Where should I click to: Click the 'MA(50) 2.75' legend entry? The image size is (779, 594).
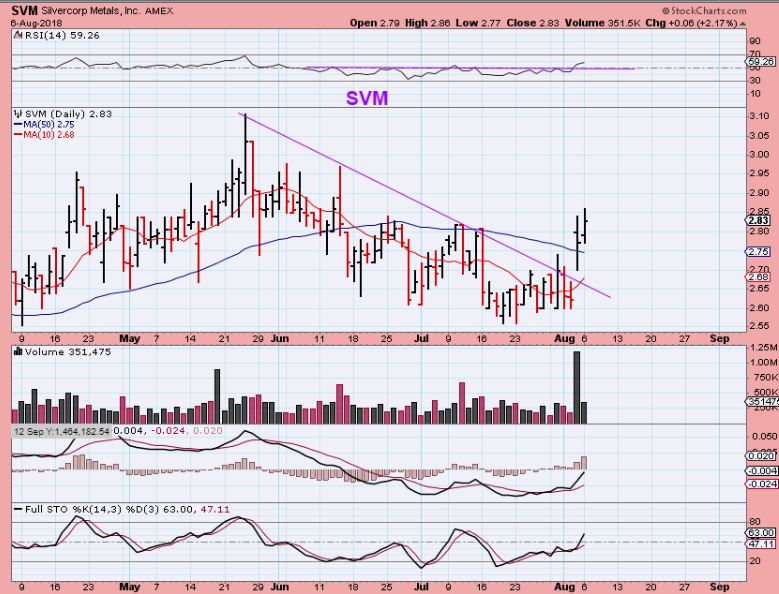click(x=49, y=125)
